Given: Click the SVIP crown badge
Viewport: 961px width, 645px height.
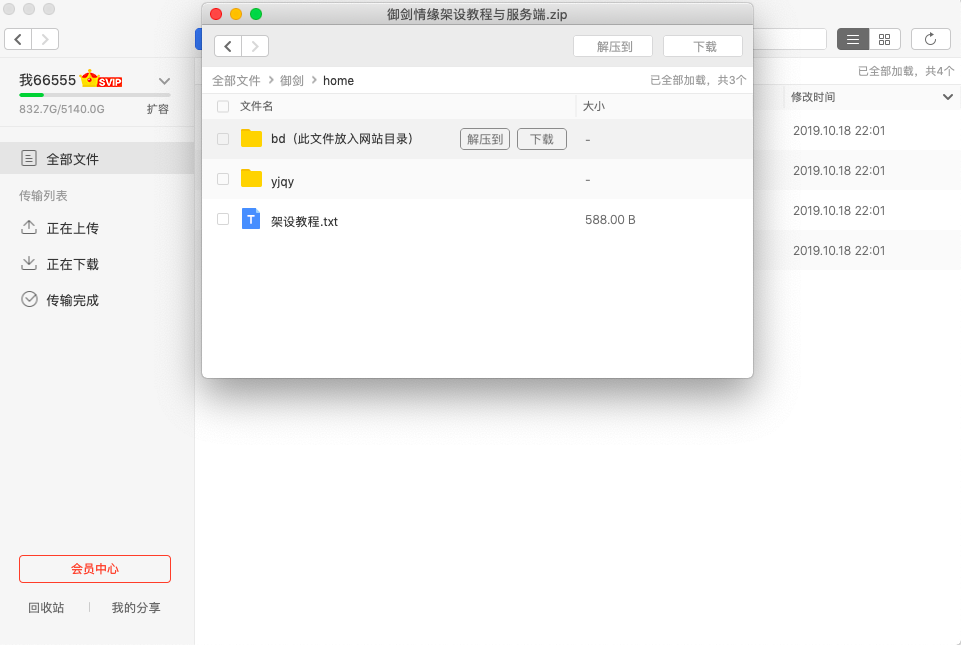Looking at the screenshot, I should pos(101,80).
